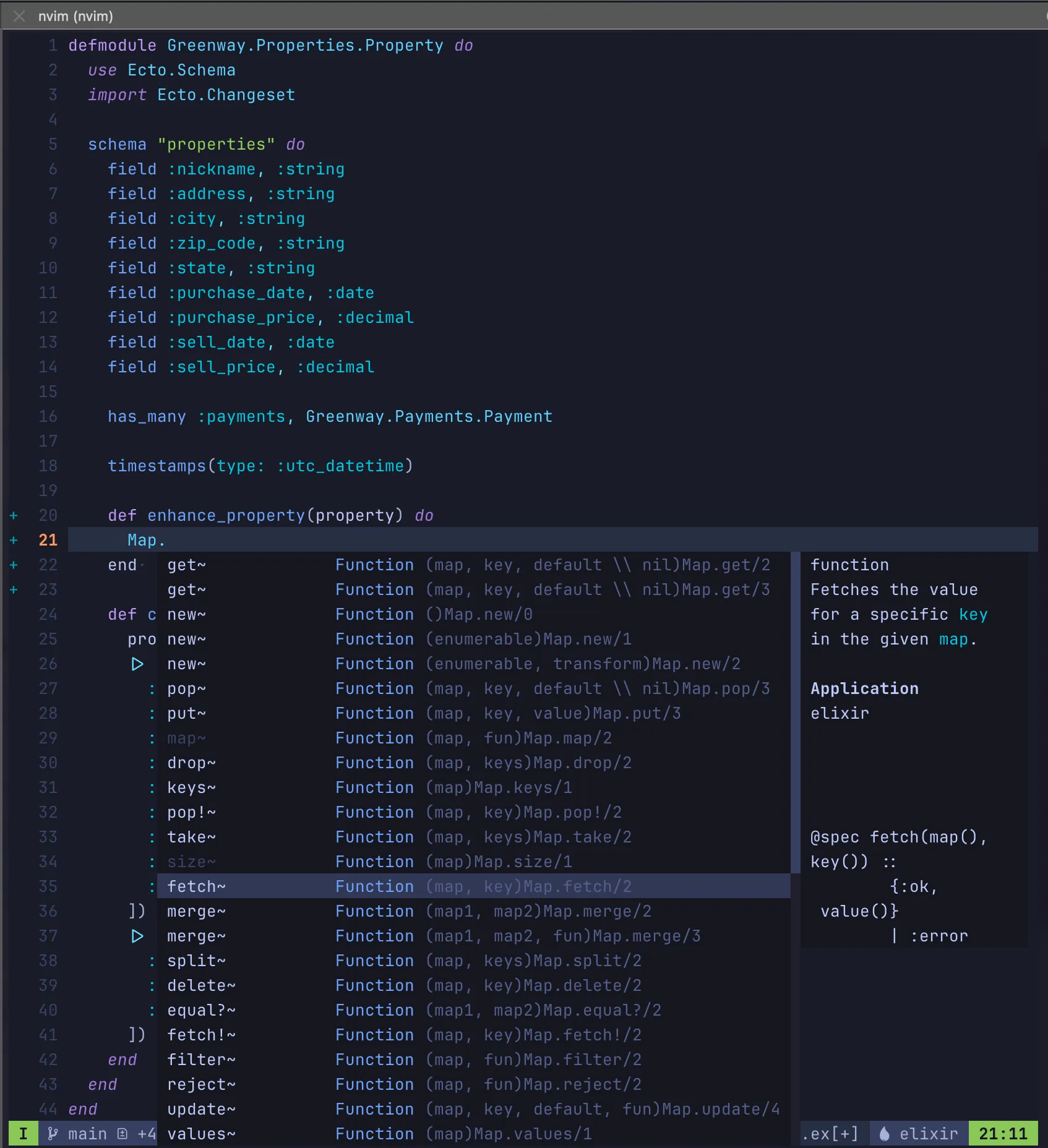Click the defmodule keyword on line 1
The image size is (1048, 1148).
[x=113, y=45]
